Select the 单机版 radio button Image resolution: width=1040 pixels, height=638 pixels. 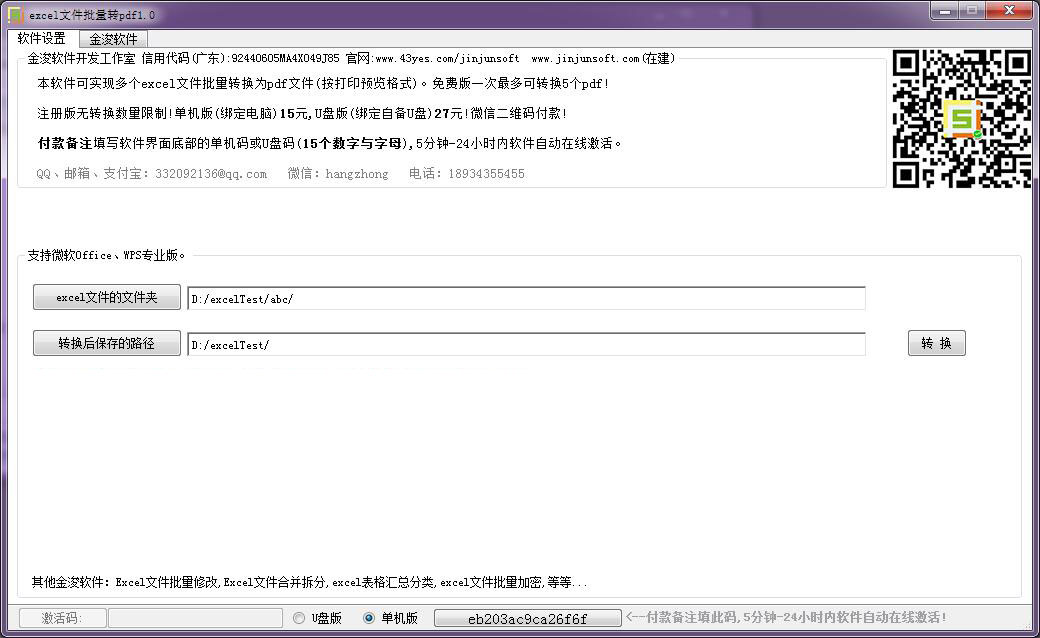click(368, 618)
